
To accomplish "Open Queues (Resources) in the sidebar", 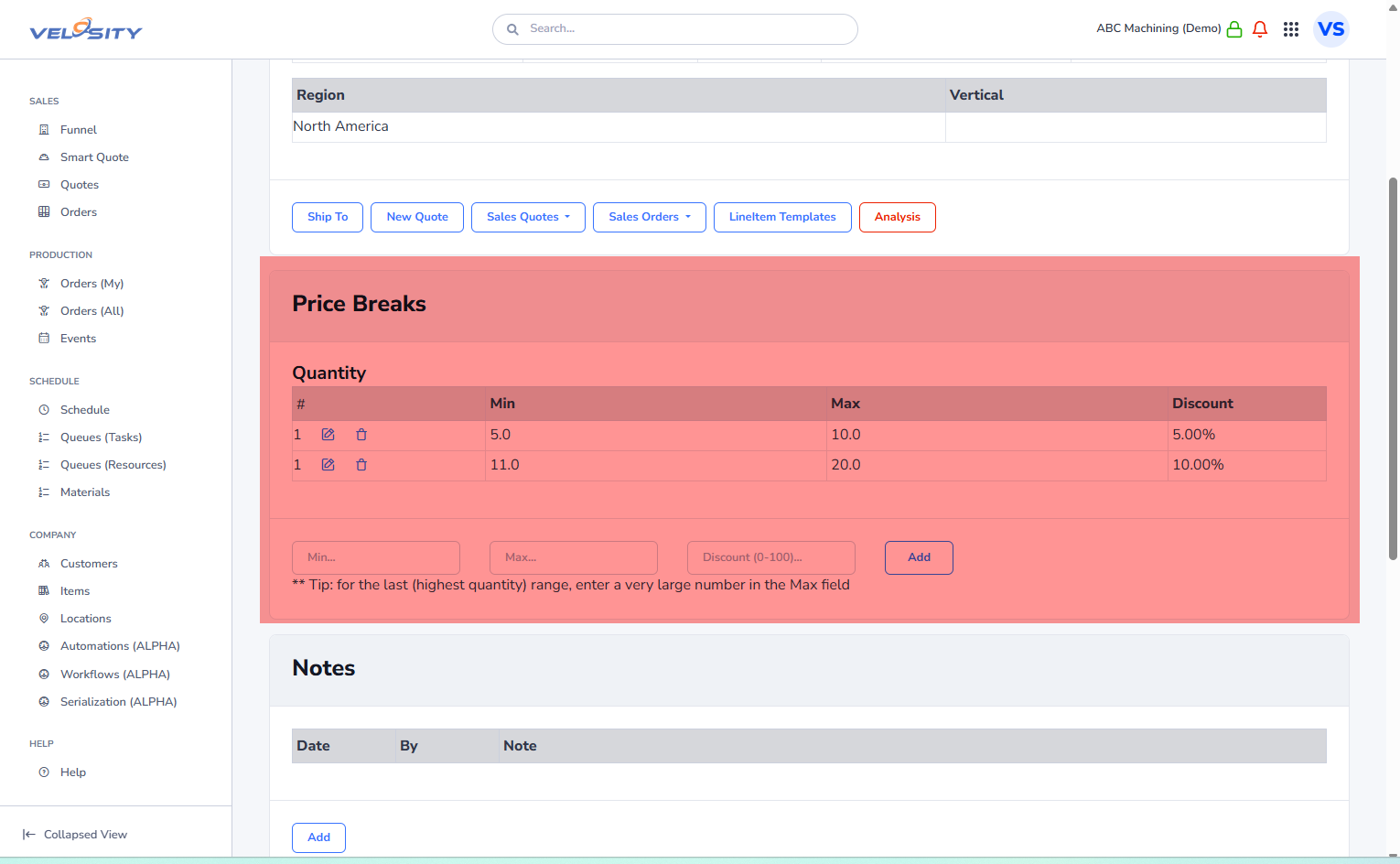I will coord(113,465).
